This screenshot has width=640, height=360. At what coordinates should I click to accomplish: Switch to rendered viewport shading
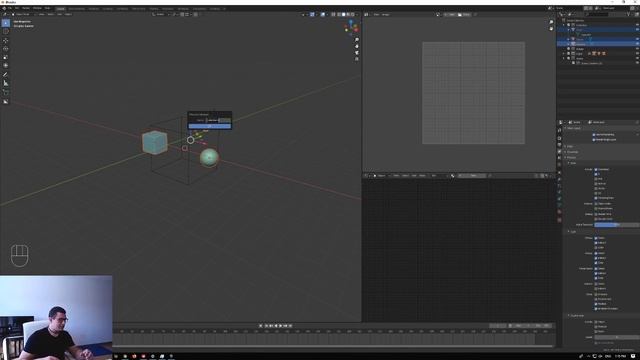353,14
